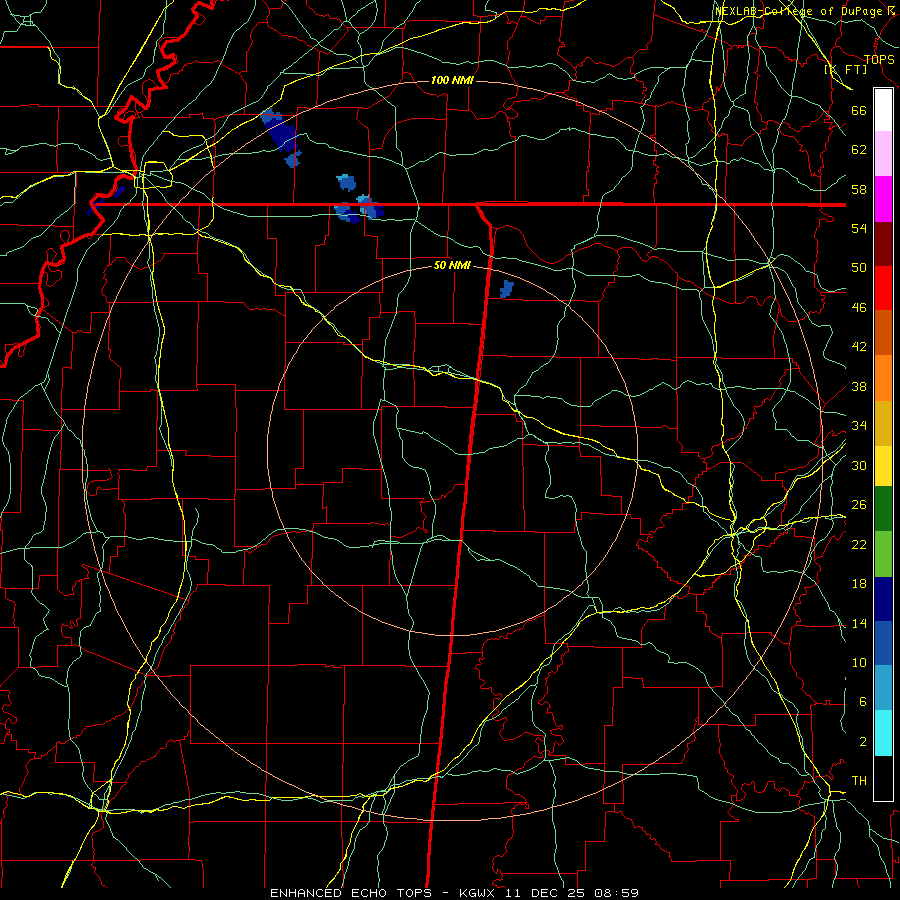This screenshot has width=900, height=900.
Task: Click the KGWX radar site identifier
Action: (479, 893)
